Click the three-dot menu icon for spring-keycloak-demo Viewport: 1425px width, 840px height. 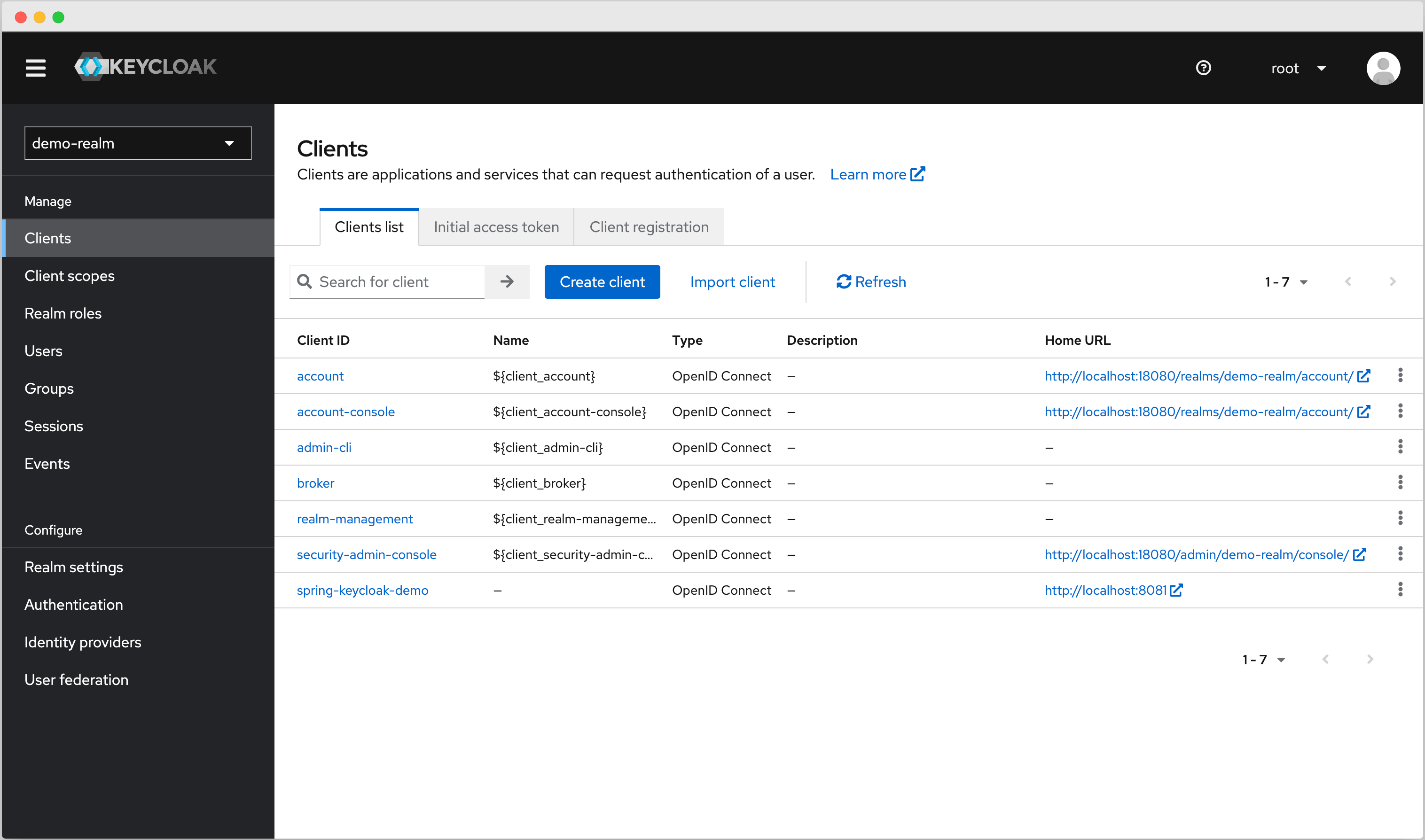(x=1400, y=590)
